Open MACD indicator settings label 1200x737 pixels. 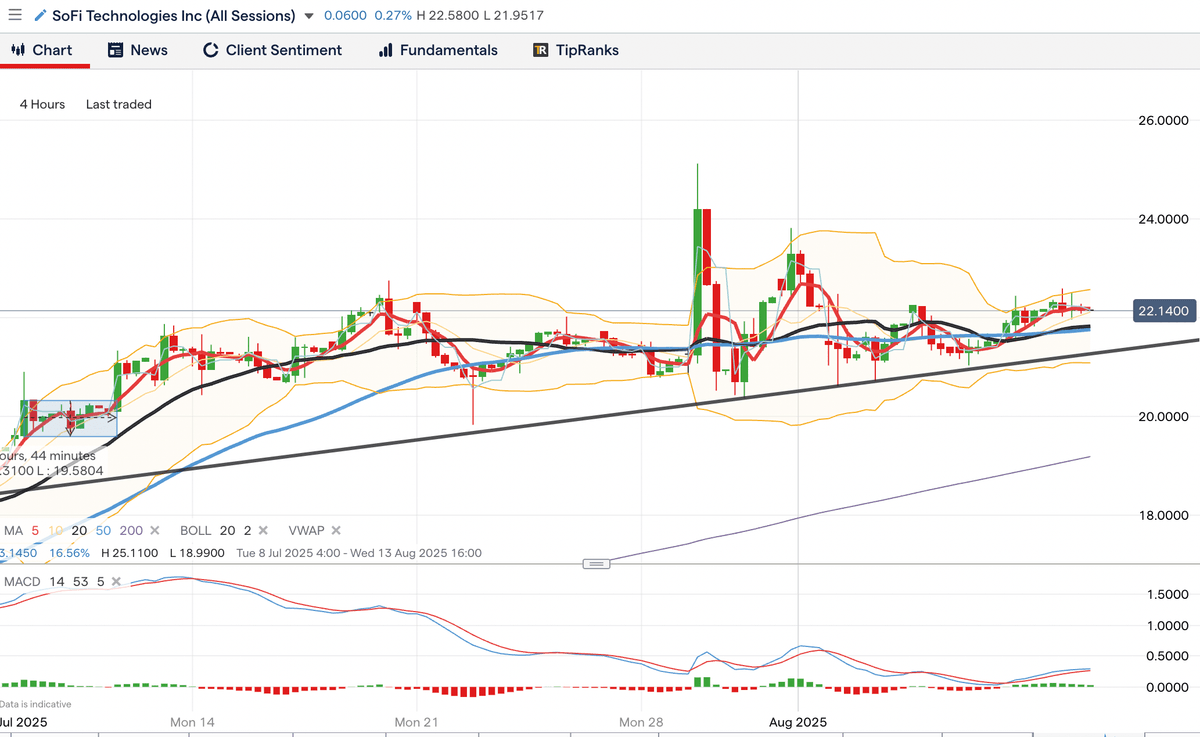23,581
